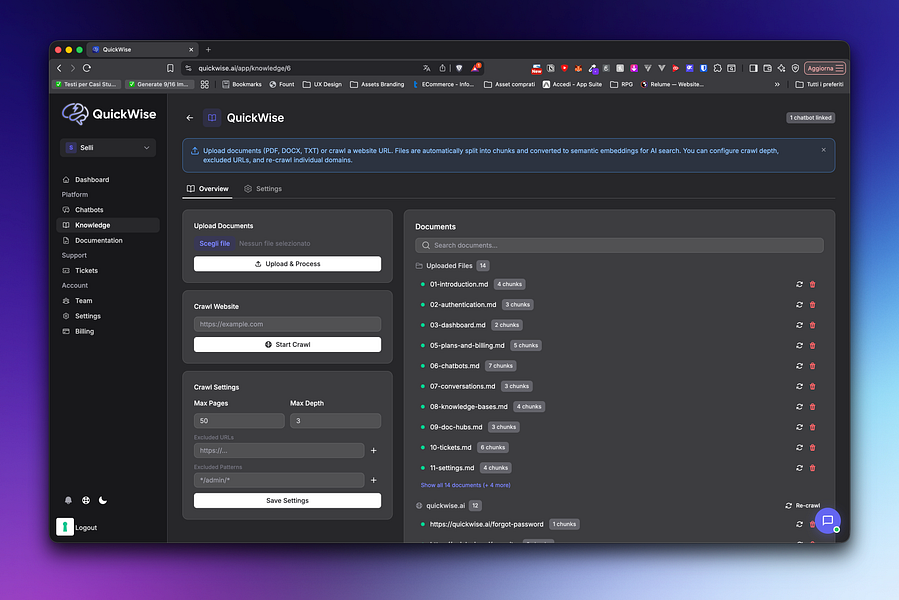Collapse the Uploaded Files group
899x600 pixels.
(x=452, y=266)
